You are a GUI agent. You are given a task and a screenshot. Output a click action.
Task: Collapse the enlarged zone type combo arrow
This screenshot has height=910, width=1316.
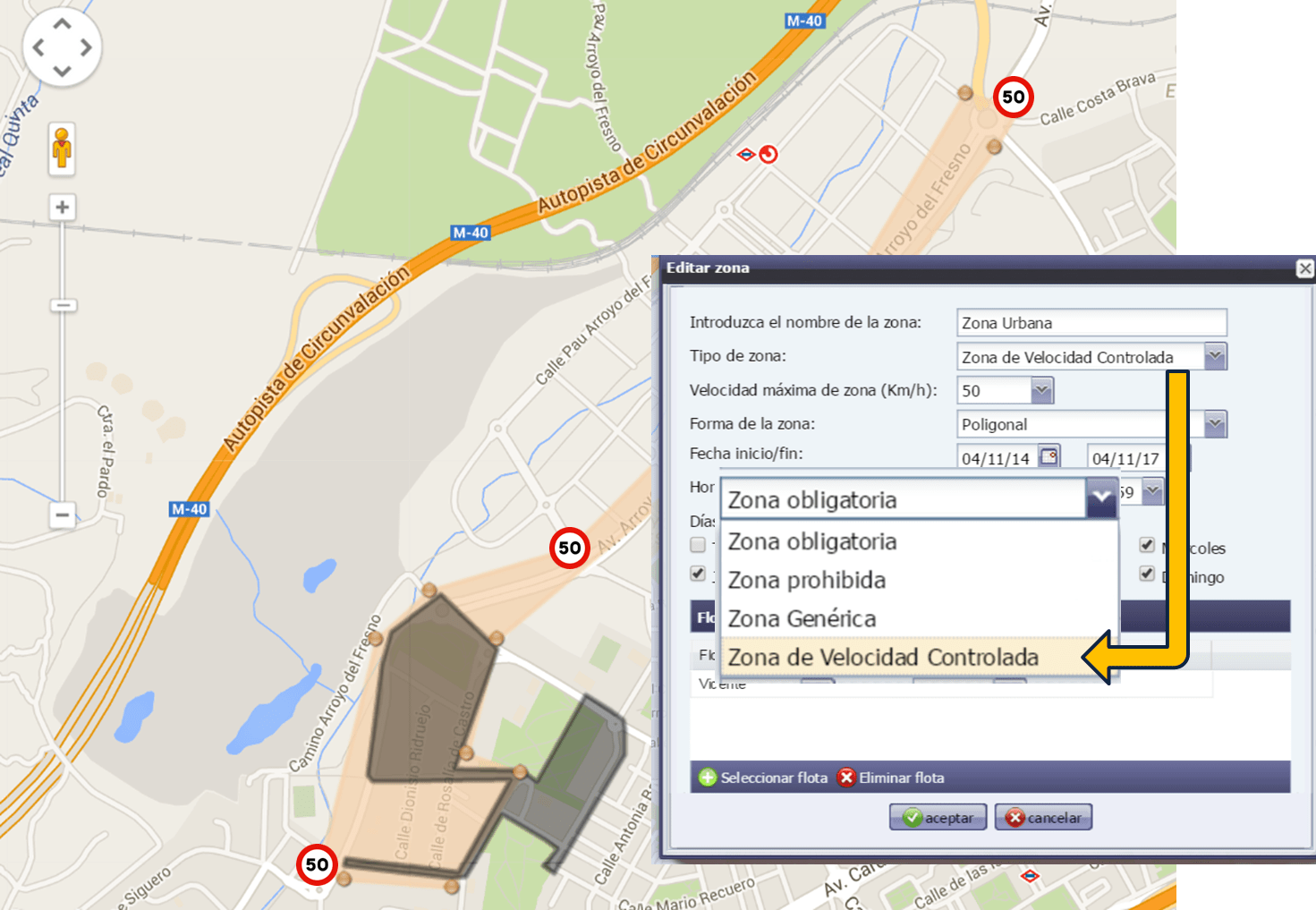[1101, 498]
